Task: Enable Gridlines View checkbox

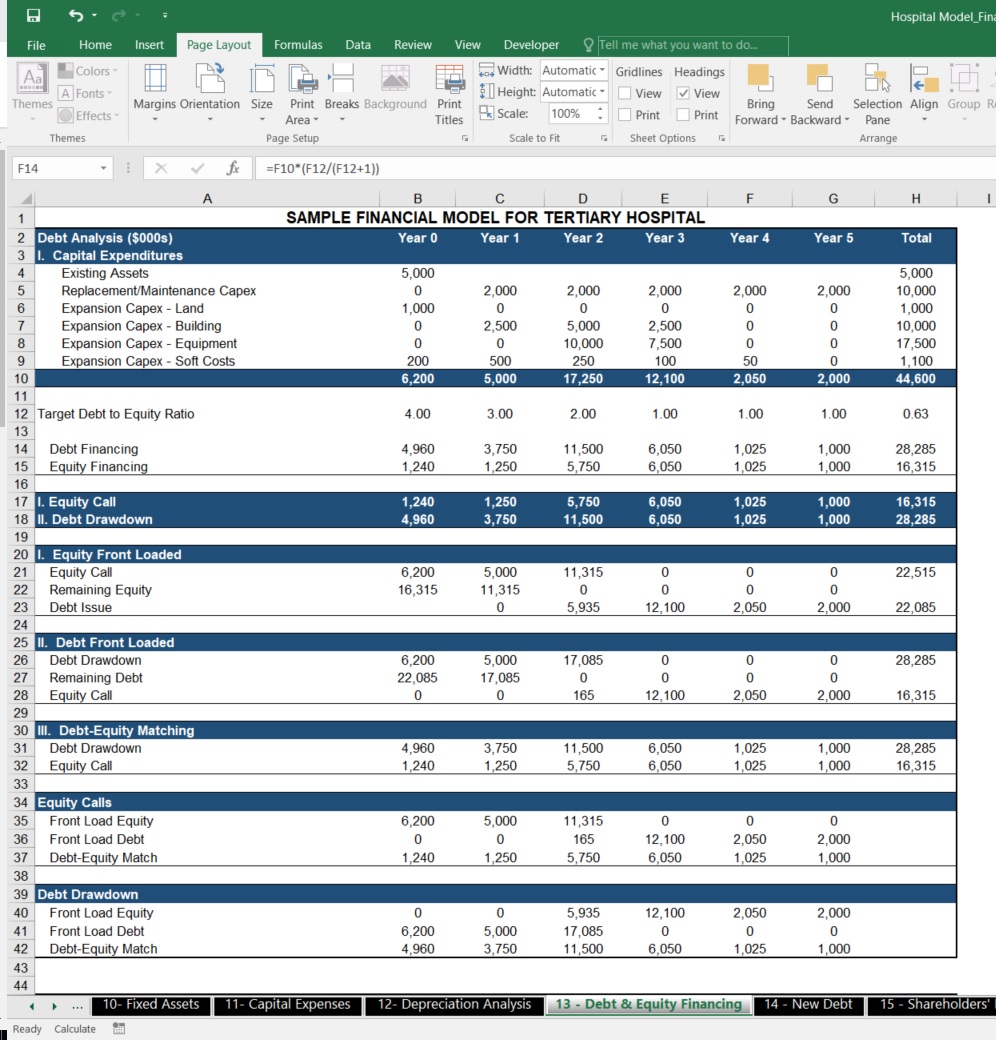Action: tap(624, 94)
